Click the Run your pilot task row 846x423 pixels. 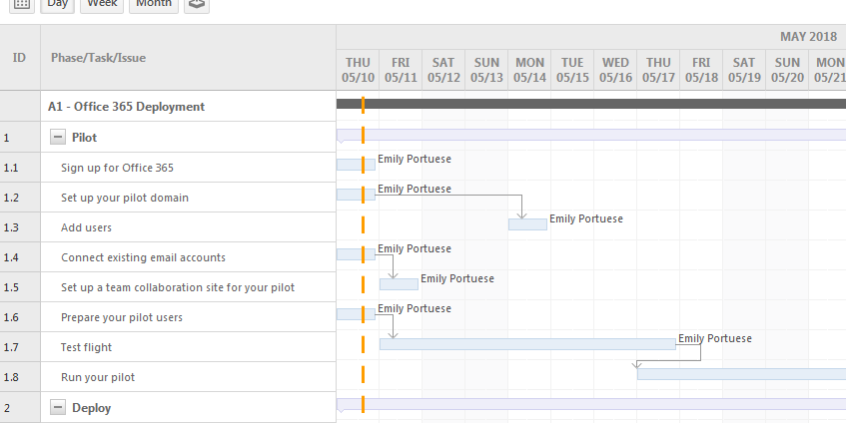pyautogui.click(x=97, y=377)
